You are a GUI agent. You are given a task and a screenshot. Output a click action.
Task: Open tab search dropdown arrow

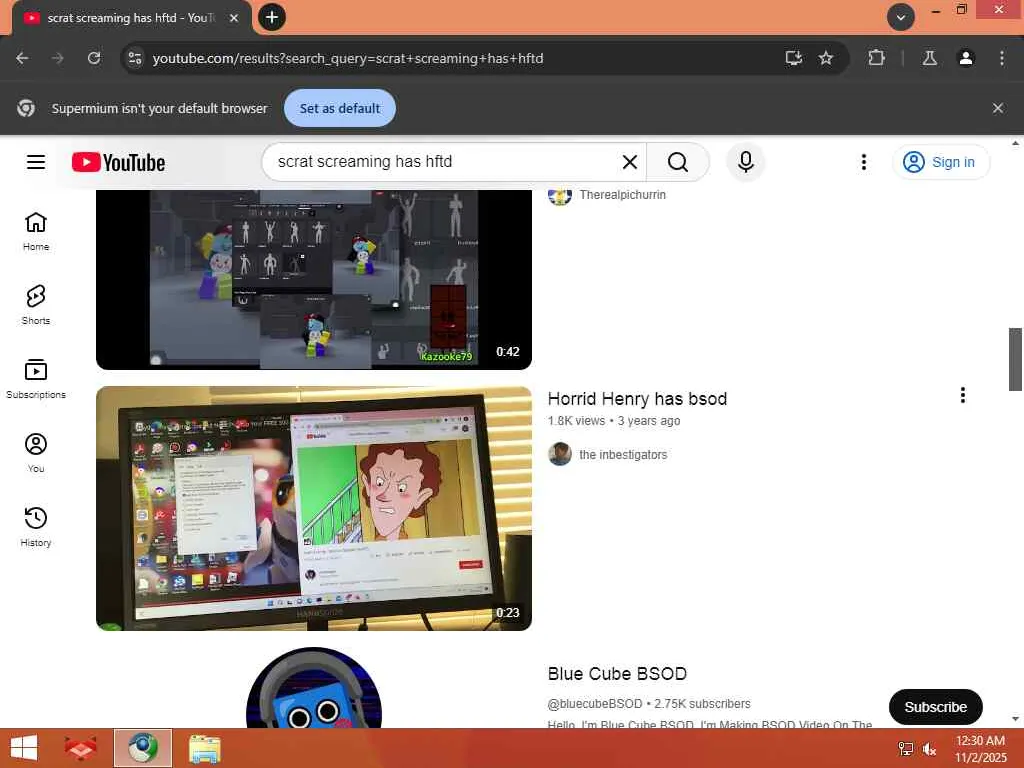[901, 17]
